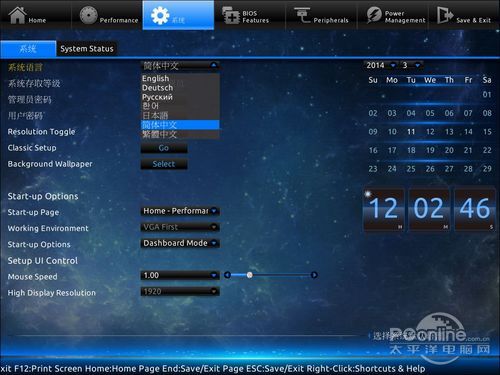Open Power Management lightning icon
Screen dimensions: 500x375
point(374,15)
